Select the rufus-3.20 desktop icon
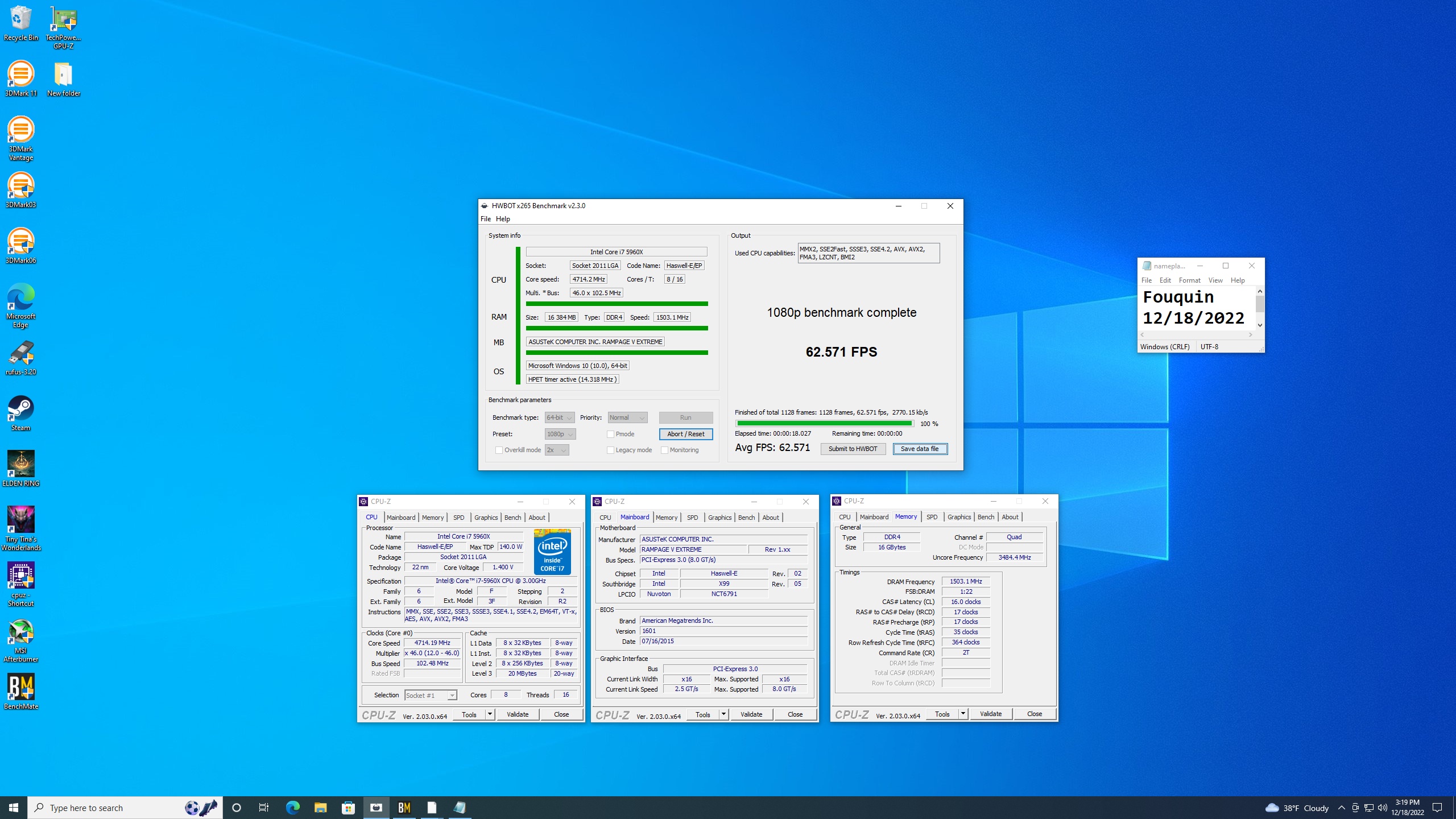Screen dimensions: 1456x819 21,358
